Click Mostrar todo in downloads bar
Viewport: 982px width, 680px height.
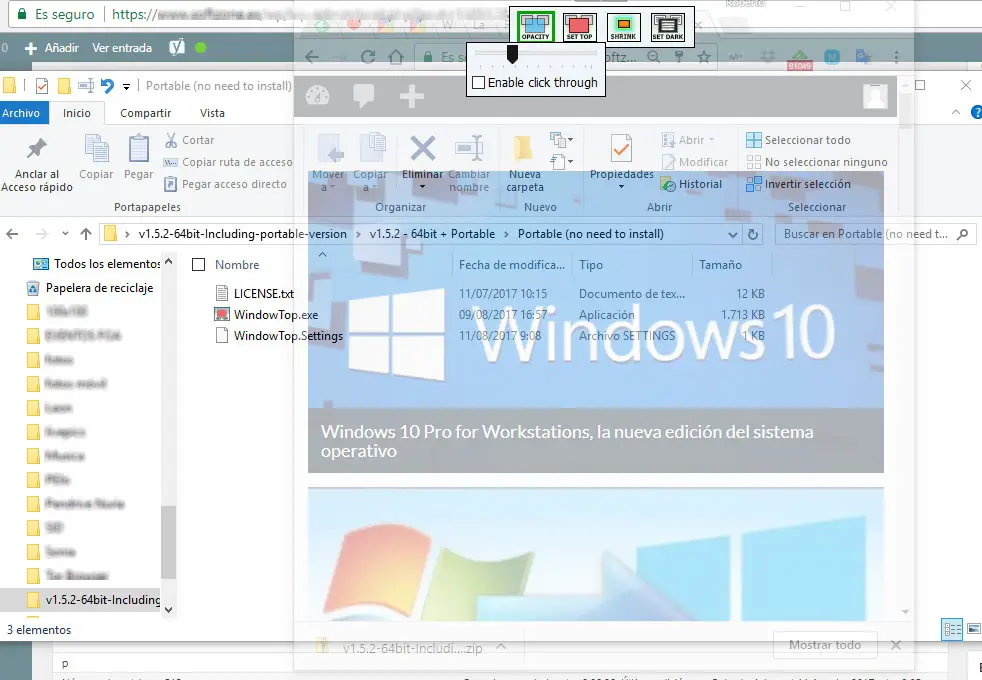825,645
